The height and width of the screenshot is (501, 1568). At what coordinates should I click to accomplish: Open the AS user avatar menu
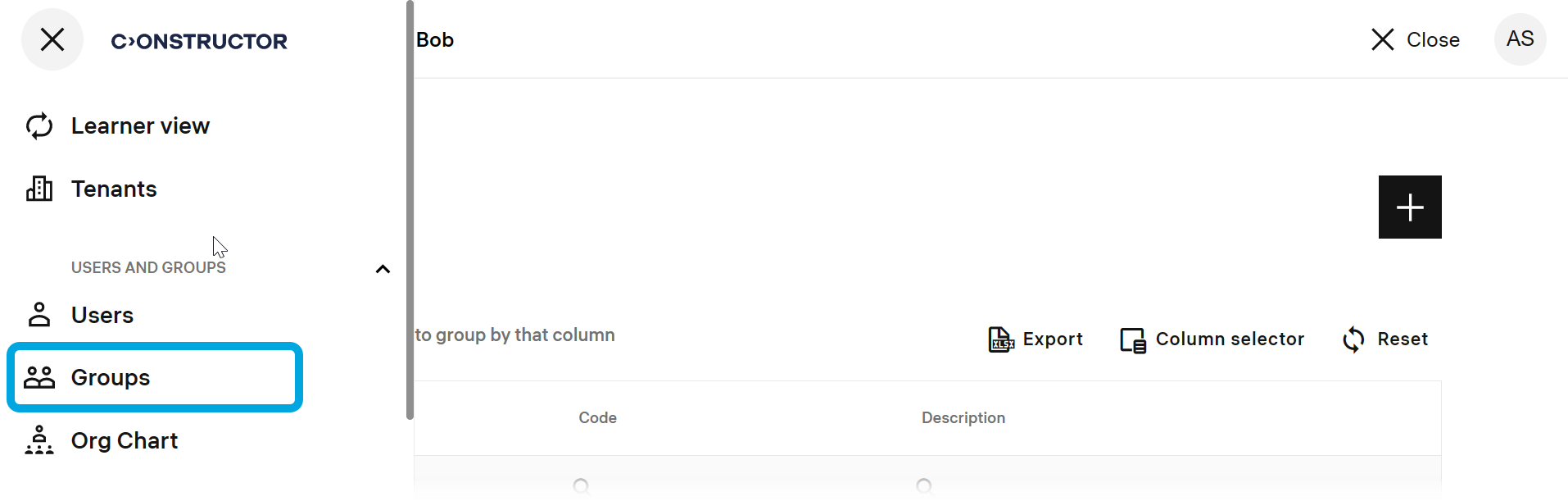[1520, 39]
